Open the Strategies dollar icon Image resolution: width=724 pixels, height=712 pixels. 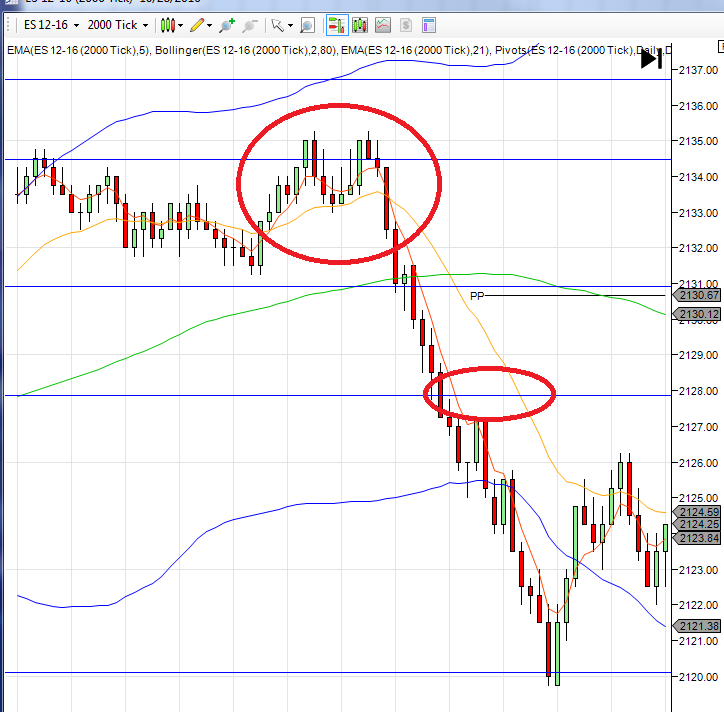click(x=406, y=25)
